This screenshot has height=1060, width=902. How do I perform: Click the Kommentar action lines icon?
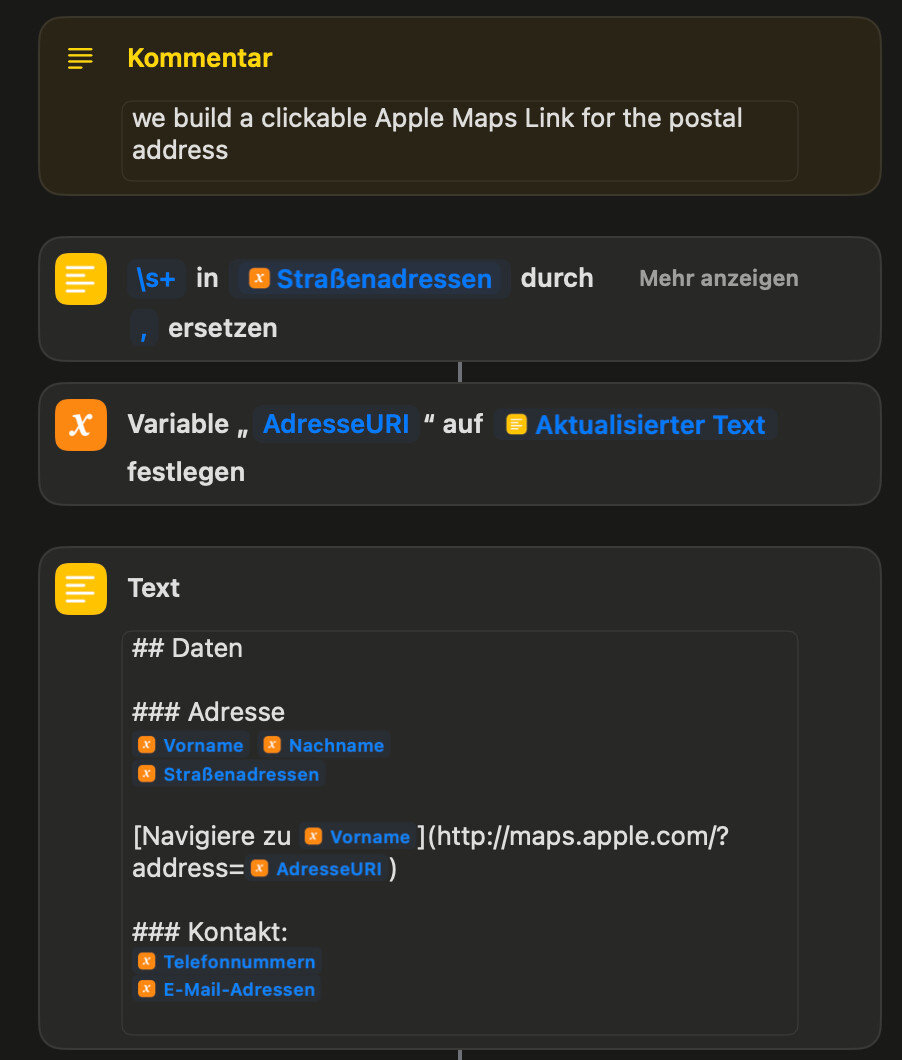[80, 58]
